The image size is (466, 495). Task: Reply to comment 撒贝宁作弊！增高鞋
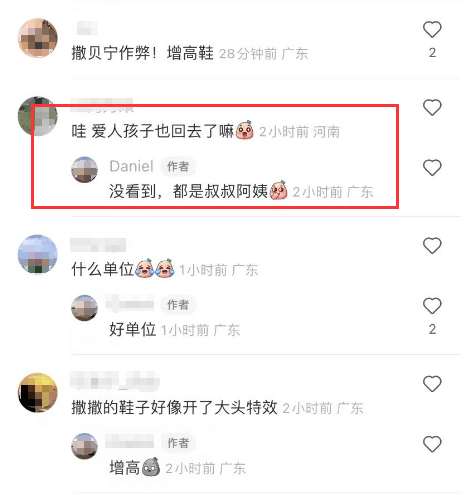[142, 53]
